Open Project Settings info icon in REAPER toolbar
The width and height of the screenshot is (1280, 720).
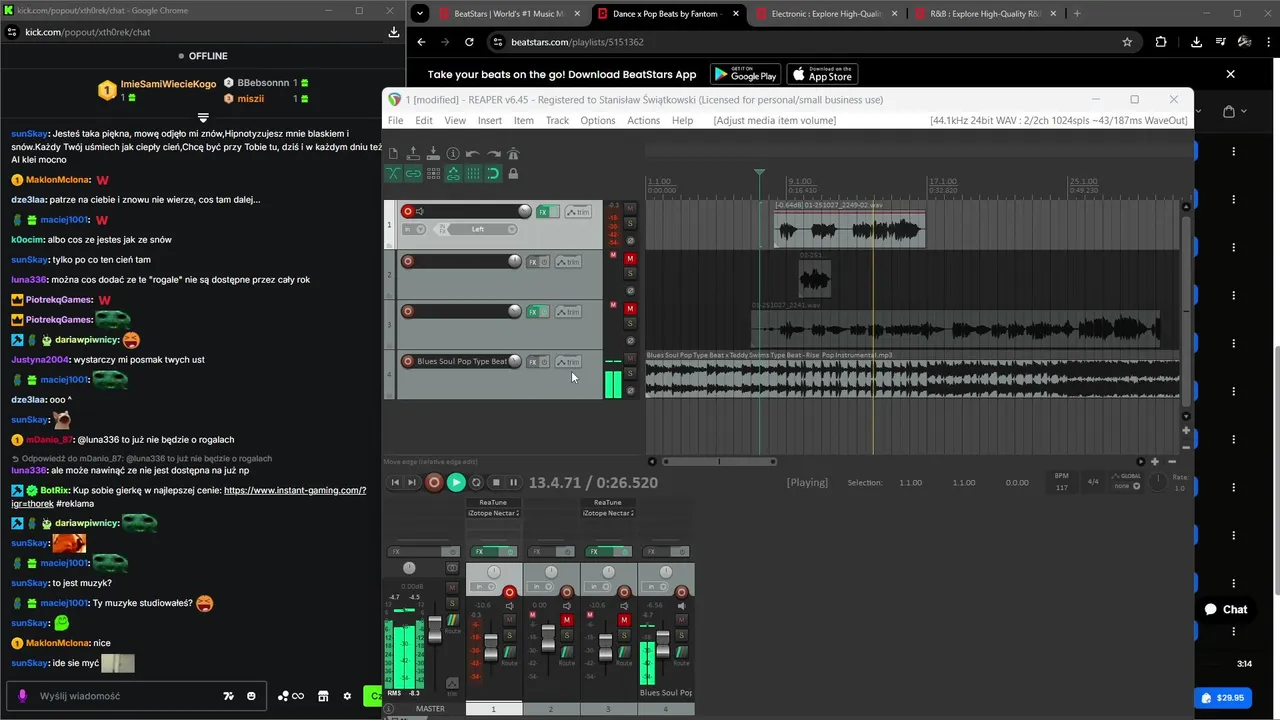(x=453, y=153)
